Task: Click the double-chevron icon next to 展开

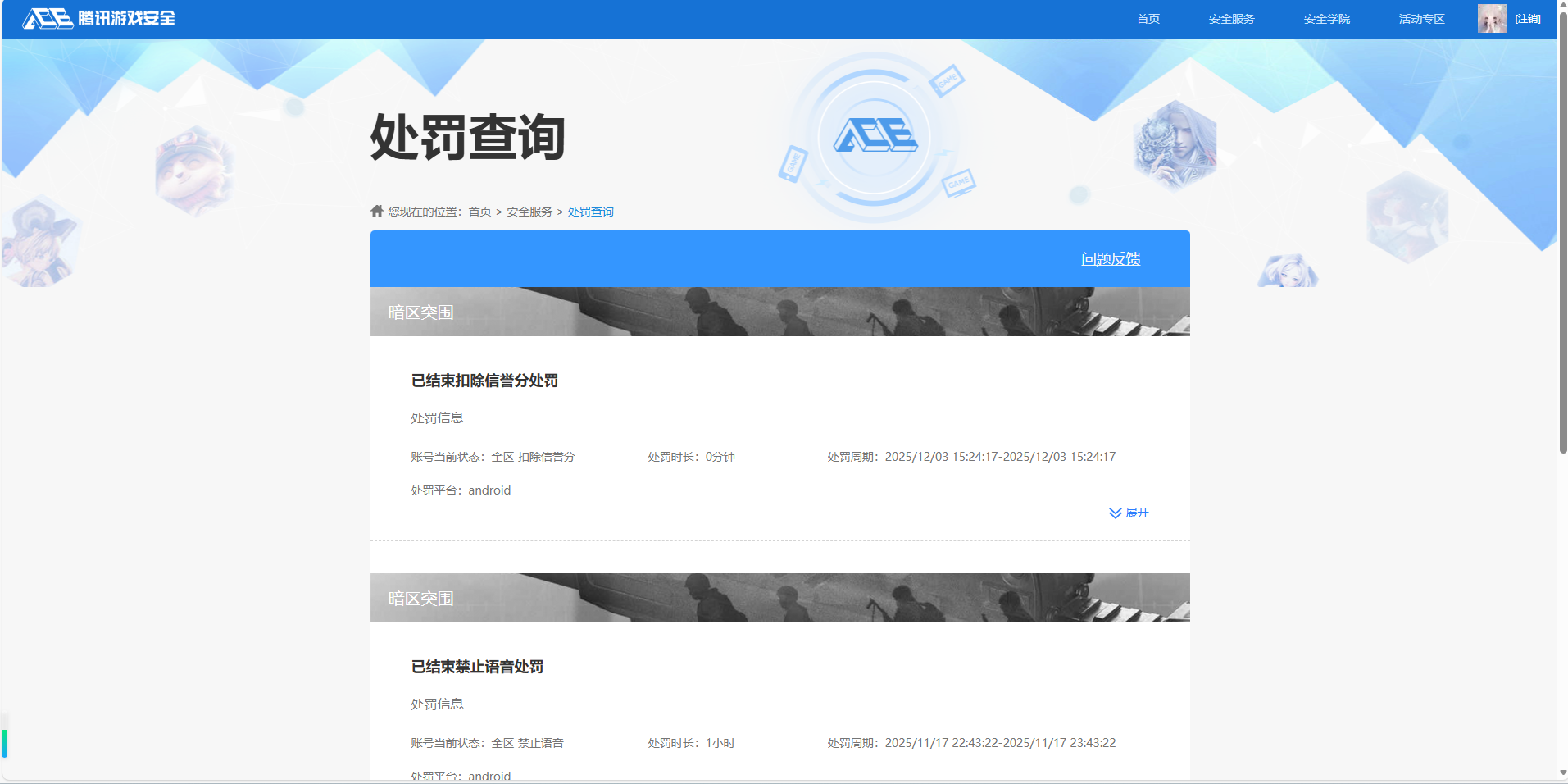Action: click(x=1114, y=513)
